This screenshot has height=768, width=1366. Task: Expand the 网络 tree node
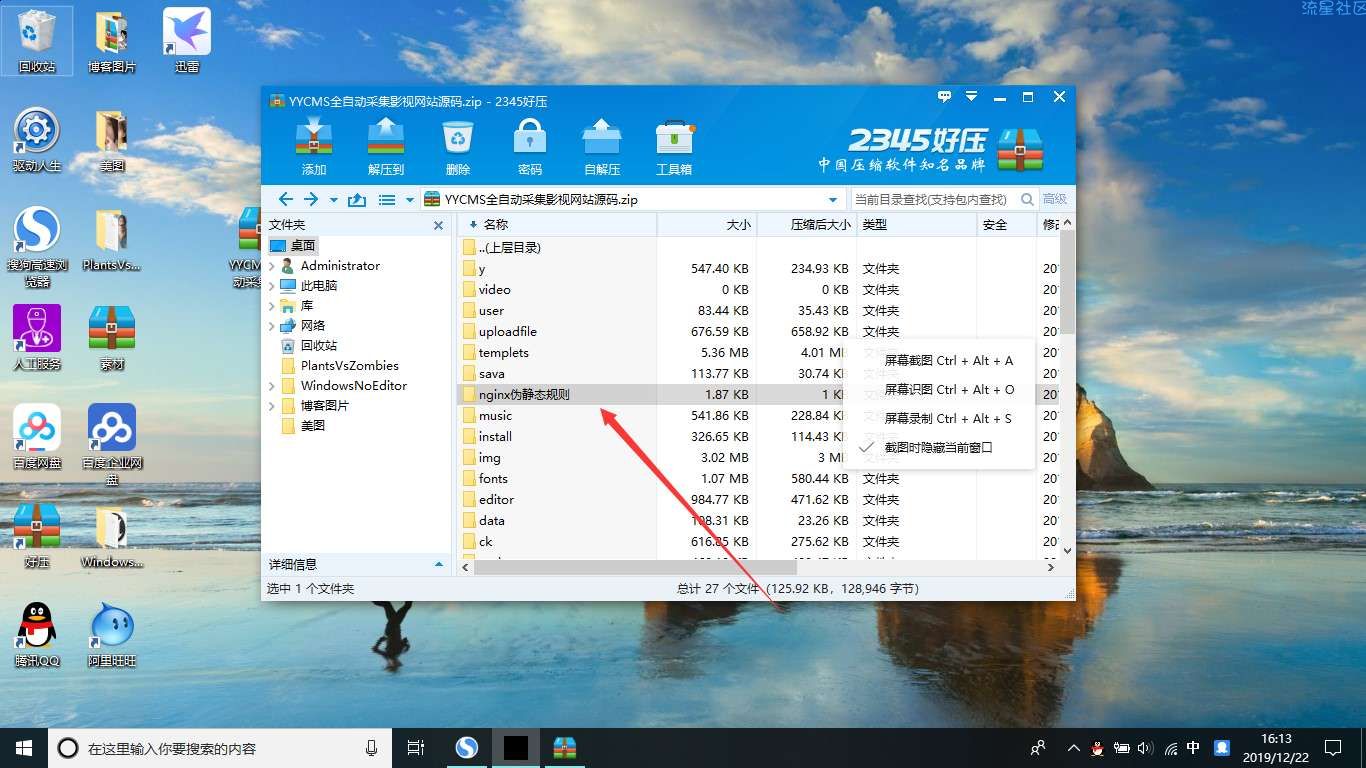tap(272, 326)
